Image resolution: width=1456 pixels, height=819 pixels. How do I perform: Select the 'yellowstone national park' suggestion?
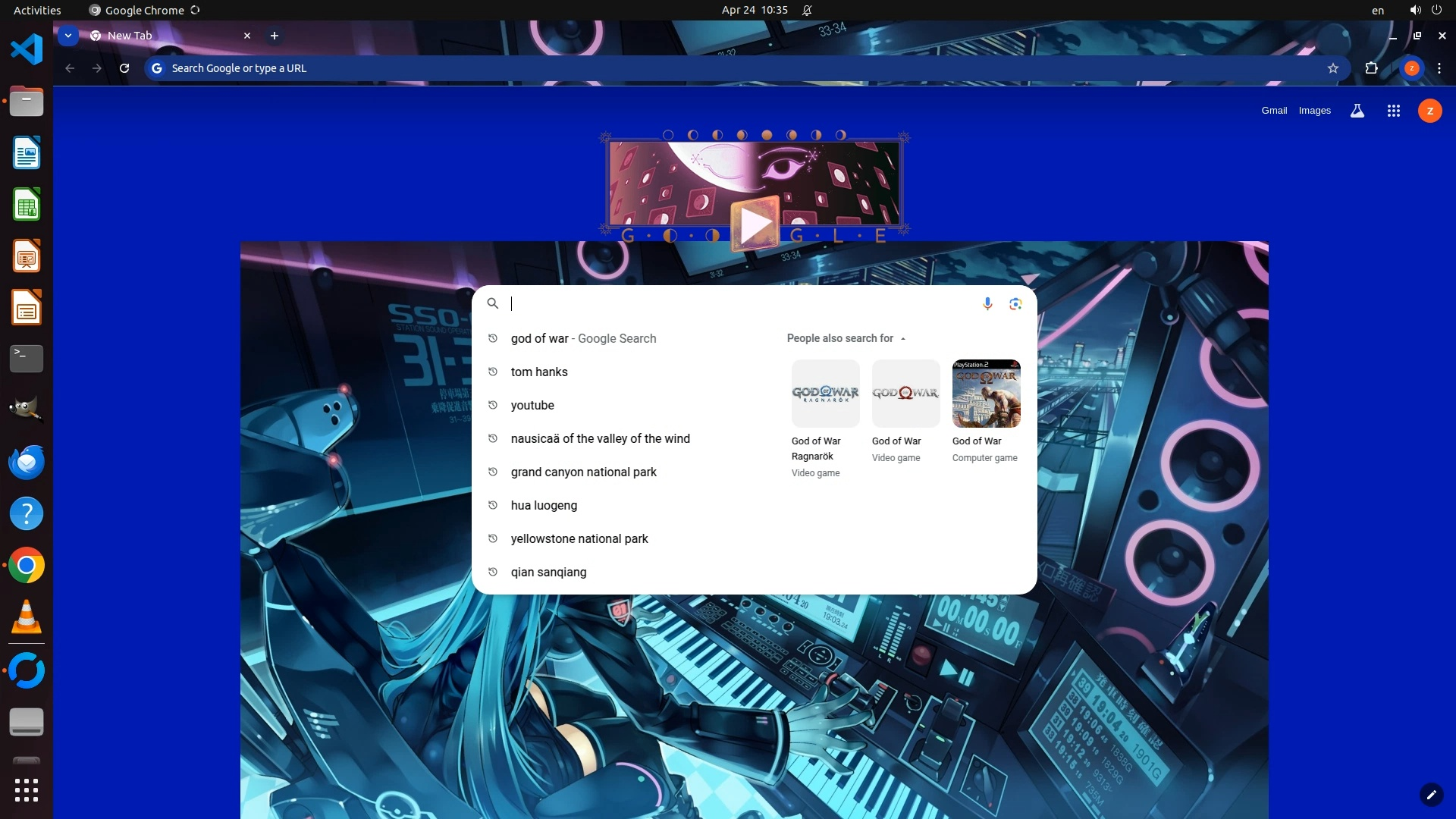pos(579,538)
